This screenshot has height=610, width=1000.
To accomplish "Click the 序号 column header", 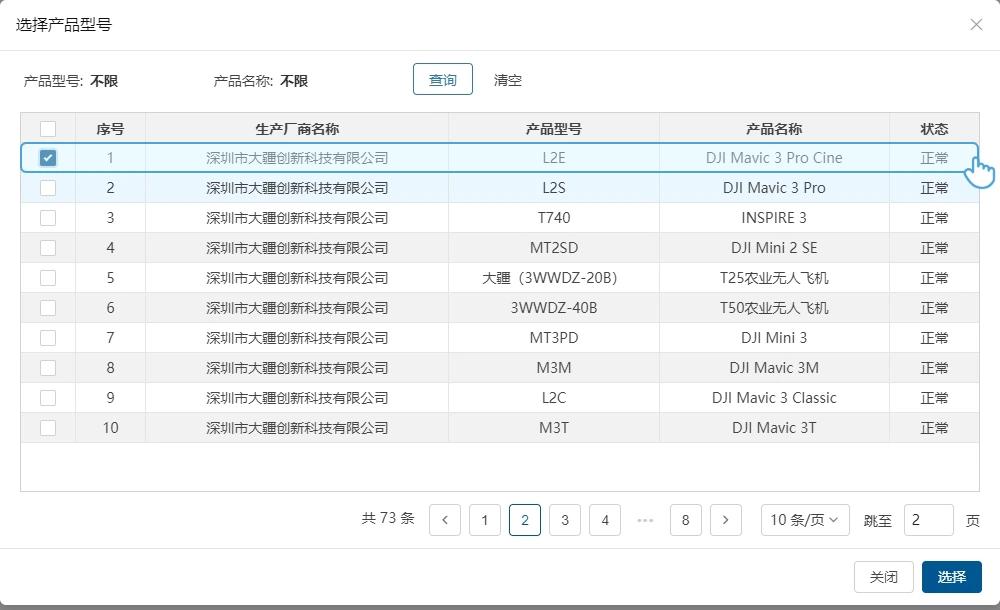I will [x=110, y=129].
